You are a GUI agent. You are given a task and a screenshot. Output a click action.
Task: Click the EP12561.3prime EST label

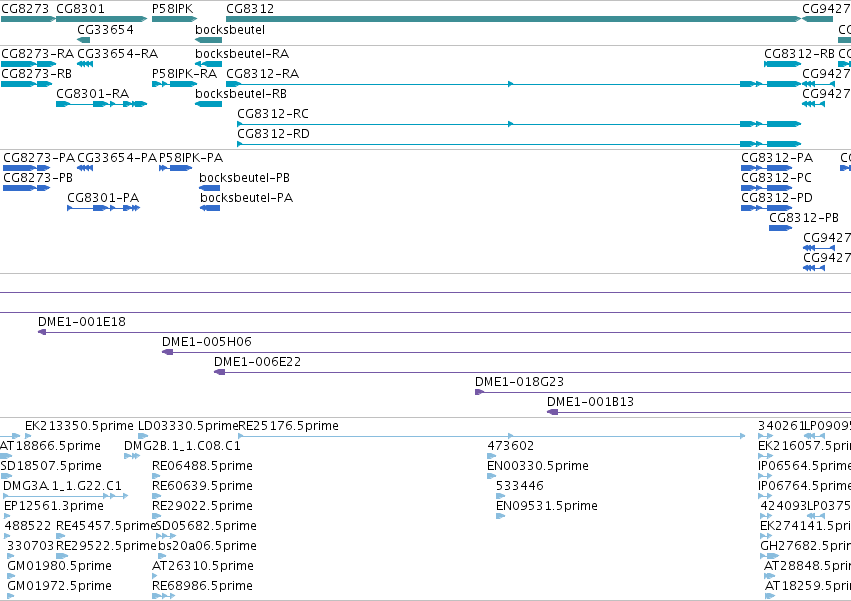pyautogui.click(x=54, y=507)
